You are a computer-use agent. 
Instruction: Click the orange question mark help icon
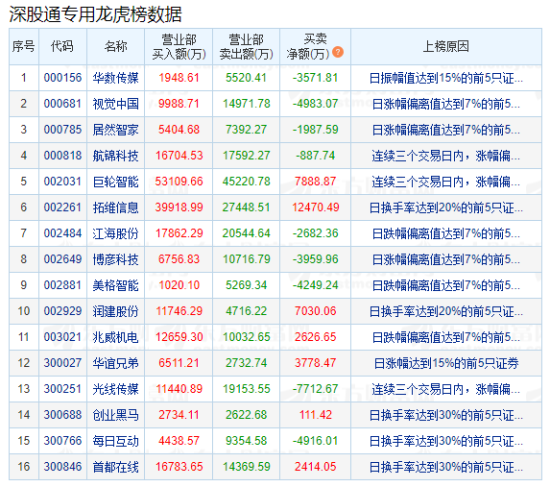click(x=338, y=52)
